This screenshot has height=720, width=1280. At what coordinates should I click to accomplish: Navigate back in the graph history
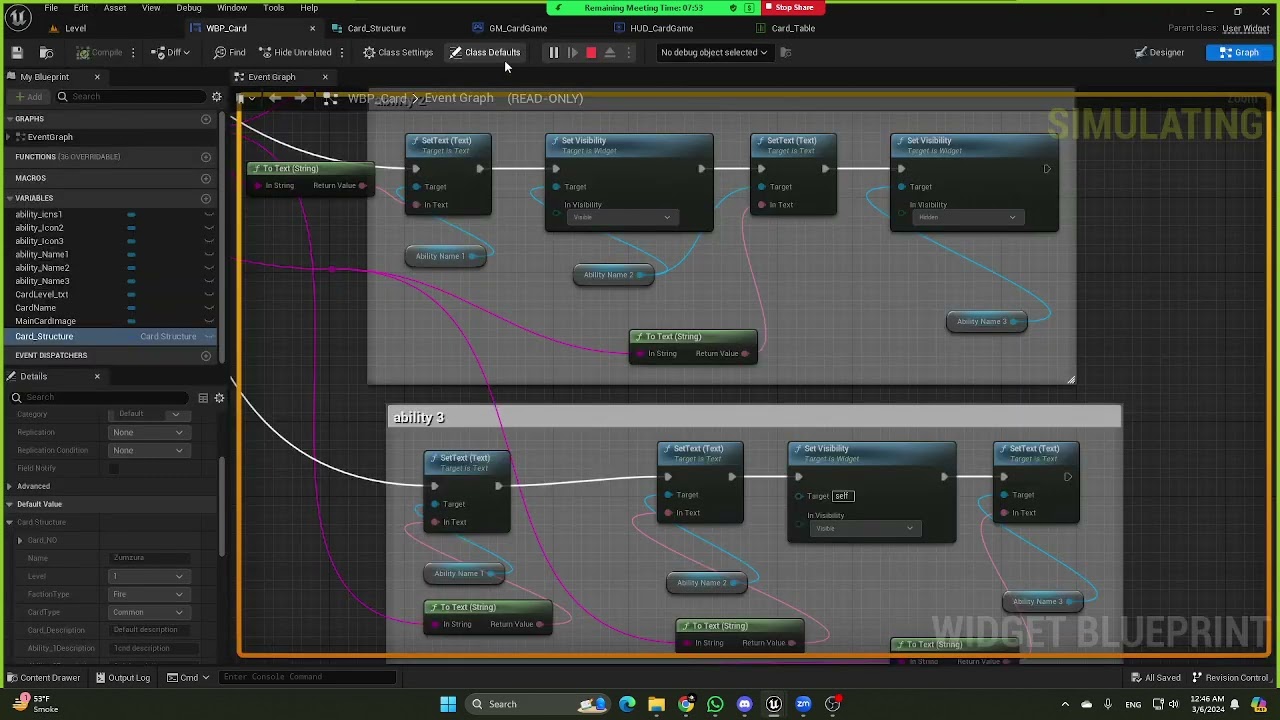pos(275,98)
